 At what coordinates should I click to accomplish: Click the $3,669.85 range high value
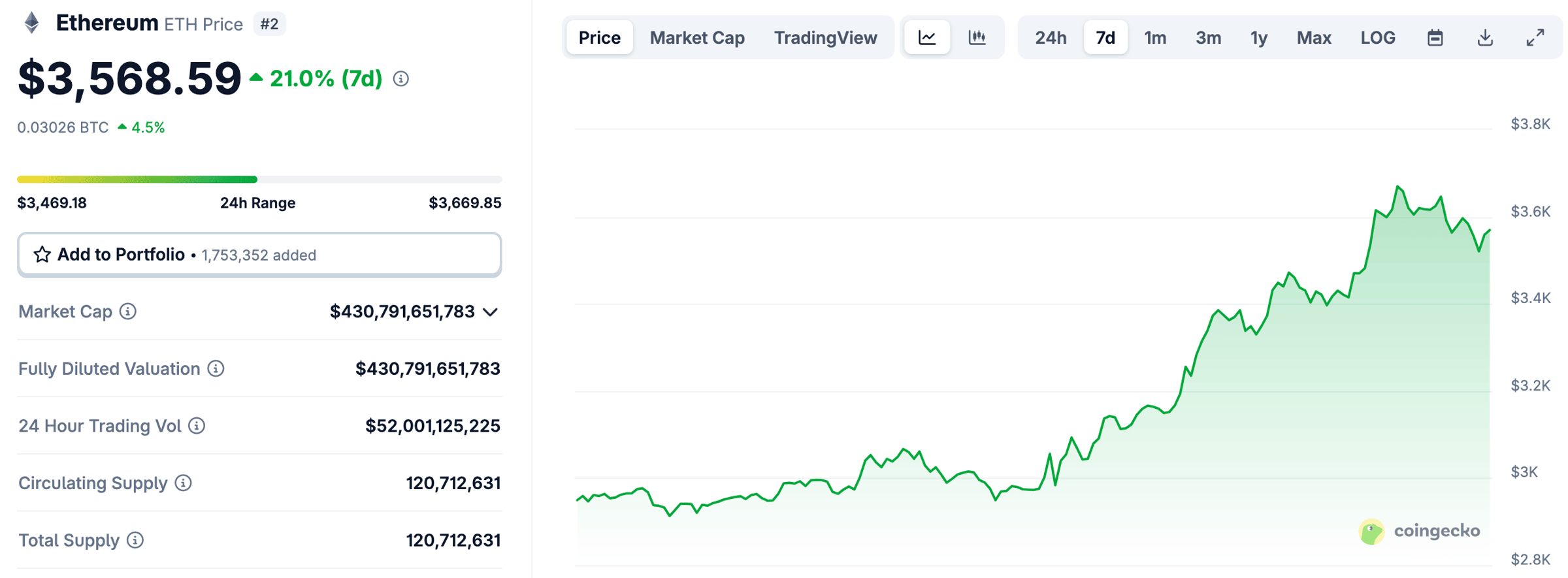[465, 203]
